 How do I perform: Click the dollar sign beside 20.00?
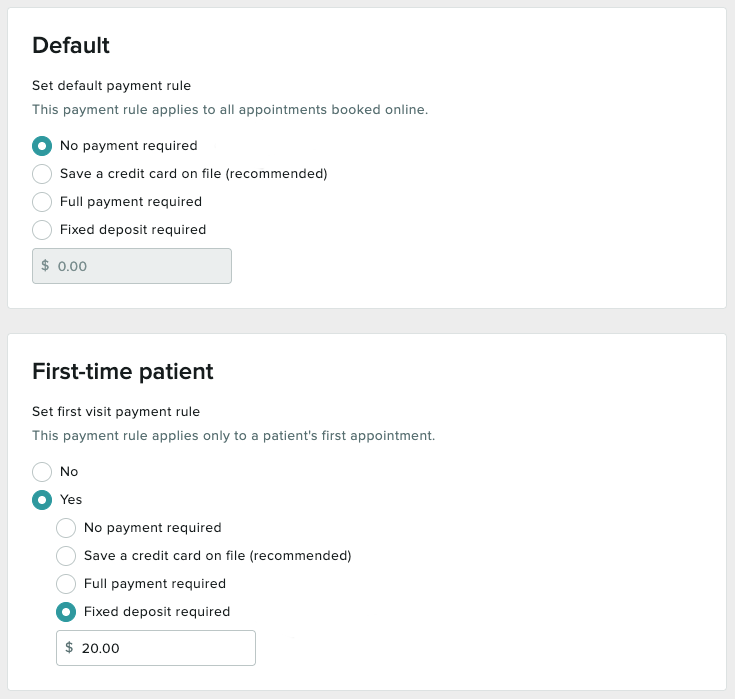(69, 648)
